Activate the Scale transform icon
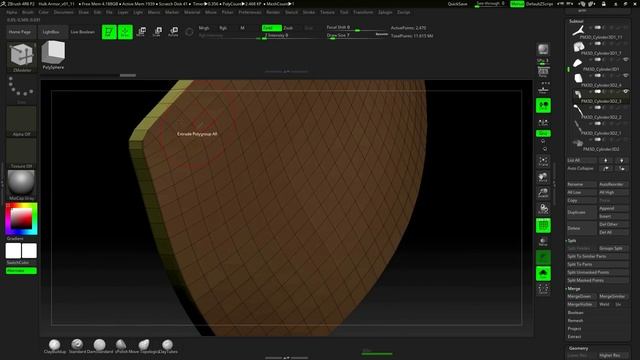This screenshot has height=360, width=640. tap(157, 32)
